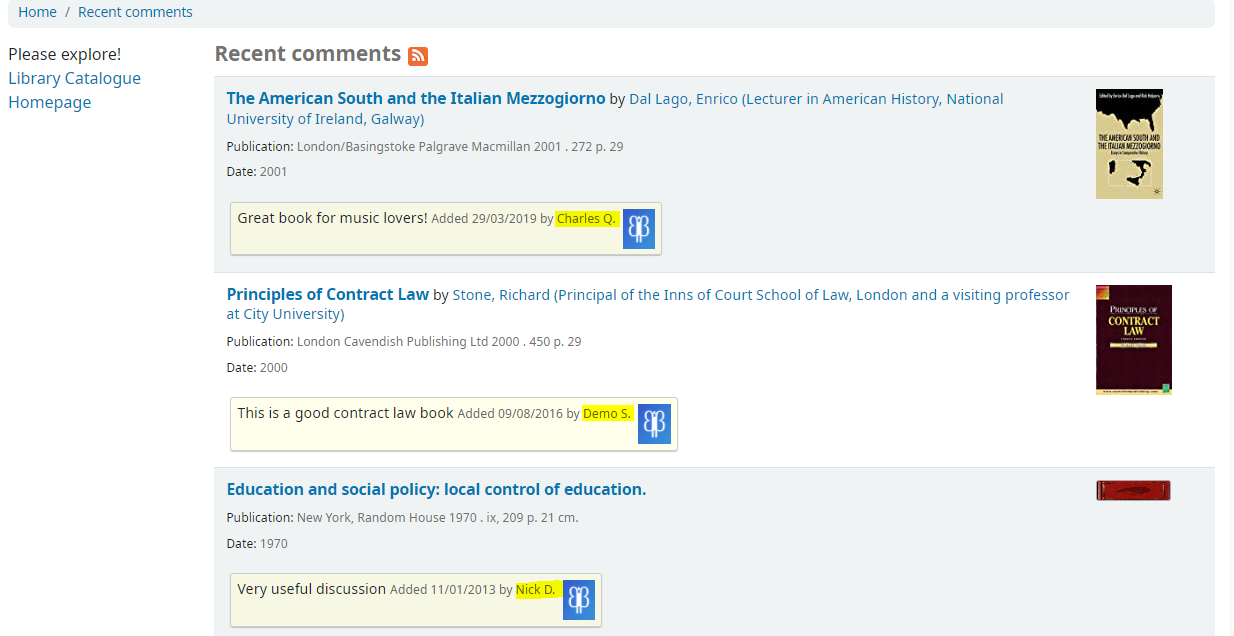This screenshot has height=636, width=1234.
Task: Open the Homepage sidebar link
Action: (49, 102)
